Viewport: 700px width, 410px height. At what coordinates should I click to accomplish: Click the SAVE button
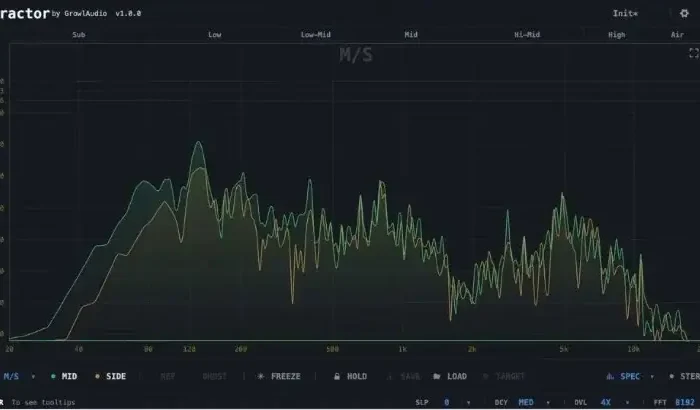tap(404, 377)
